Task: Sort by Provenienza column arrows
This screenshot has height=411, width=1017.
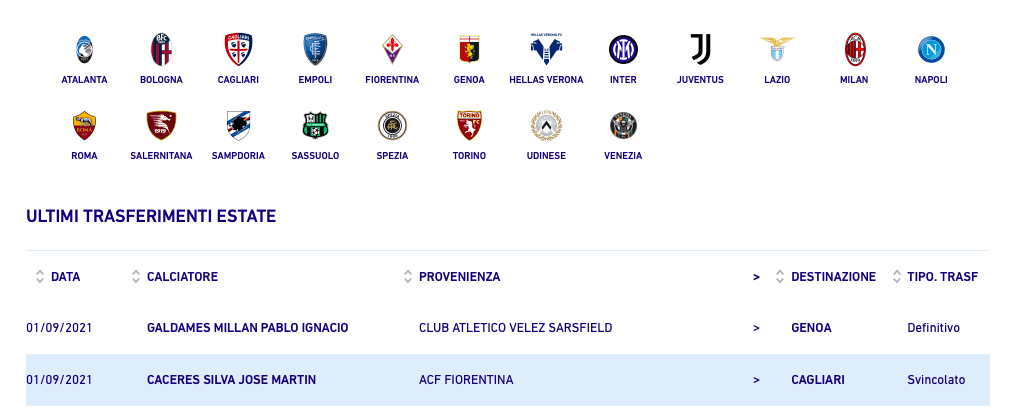Action: click(408, 277)
